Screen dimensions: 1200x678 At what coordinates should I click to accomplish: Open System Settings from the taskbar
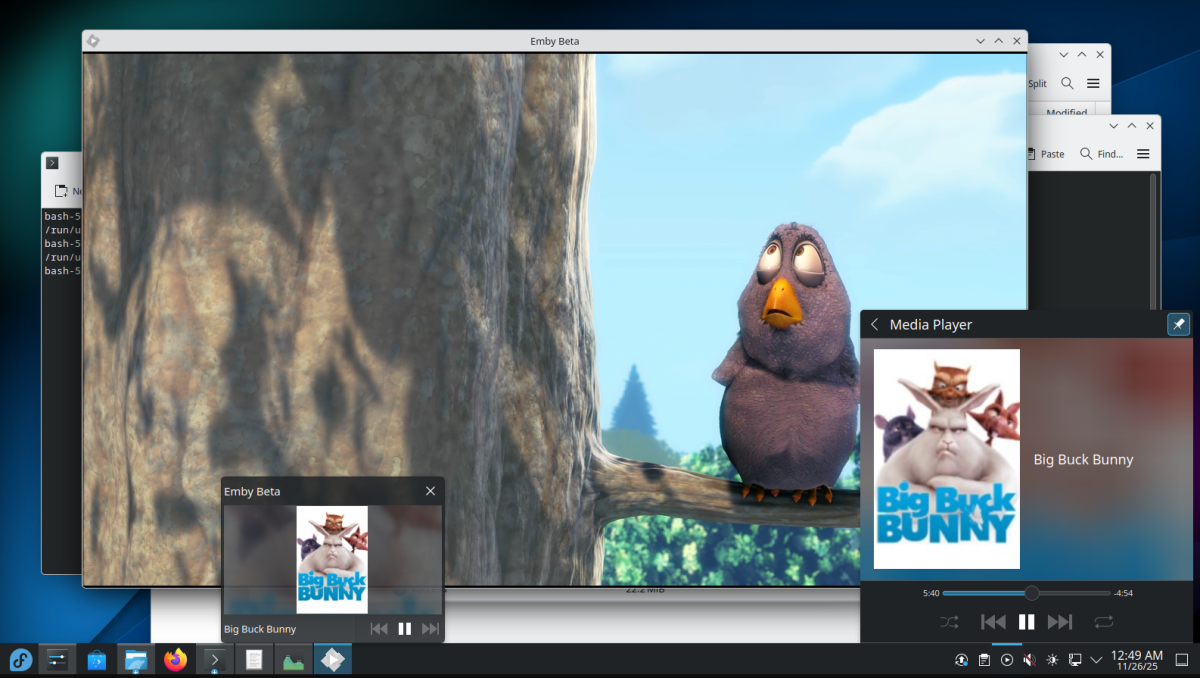tap(57, 660)
